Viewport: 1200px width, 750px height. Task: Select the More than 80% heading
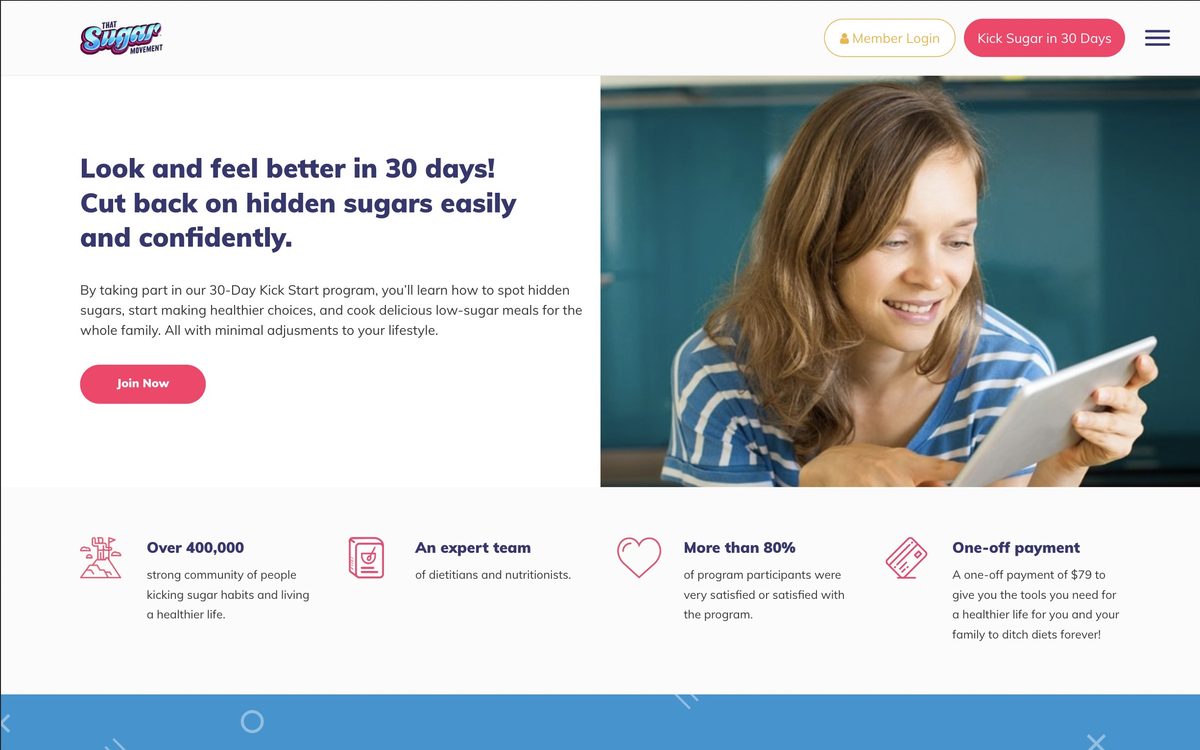point(740,547)
